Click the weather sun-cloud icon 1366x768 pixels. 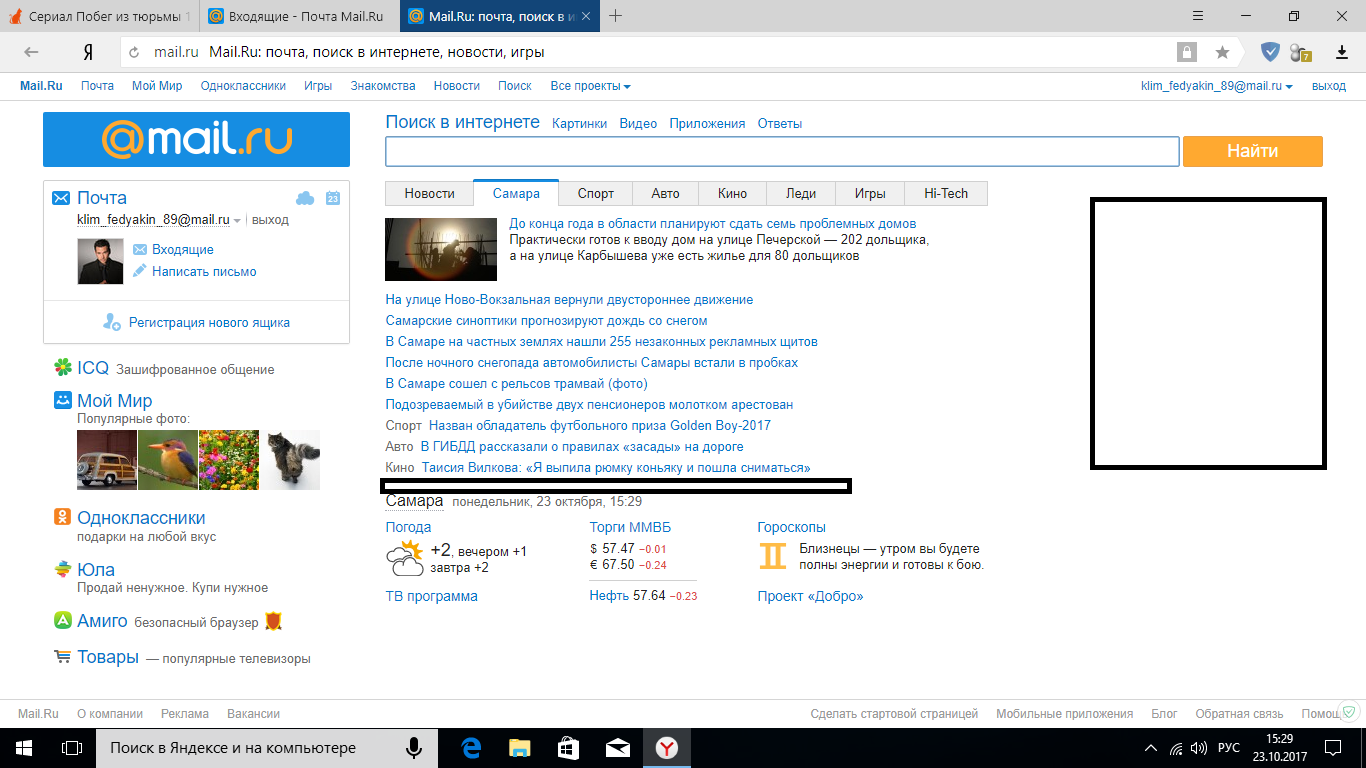tap(405, 558)
